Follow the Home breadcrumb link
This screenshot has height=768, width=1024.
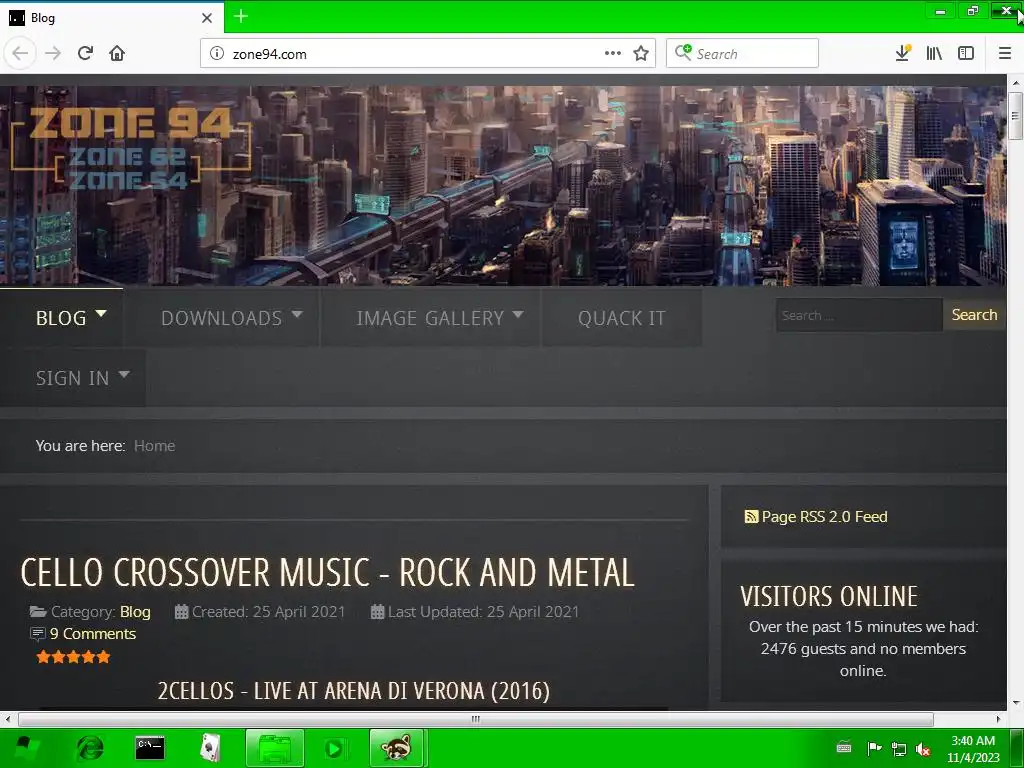pyautogui.click(x=154, y=445)
